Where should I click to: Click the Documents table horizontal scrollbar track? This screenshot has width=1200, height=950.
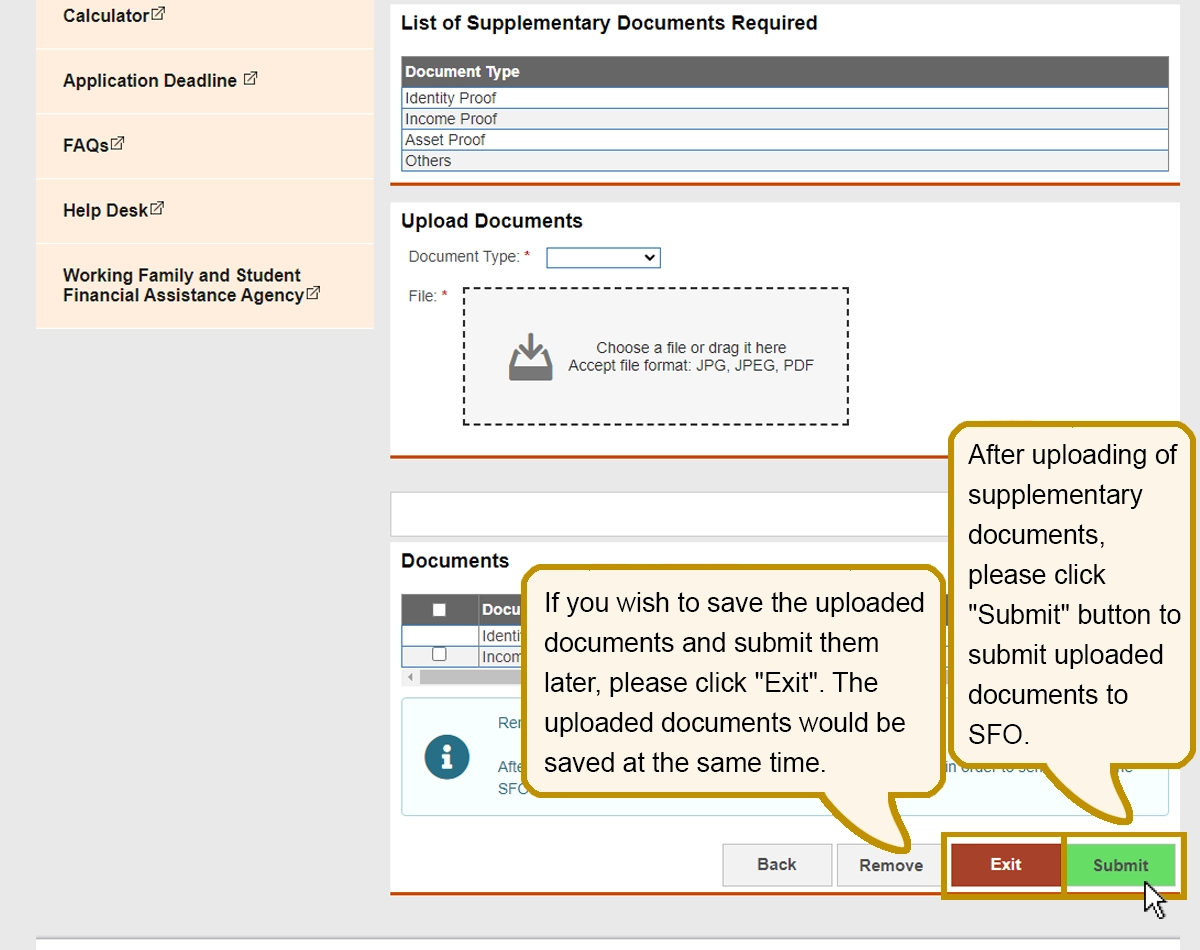tap(470, 677)
